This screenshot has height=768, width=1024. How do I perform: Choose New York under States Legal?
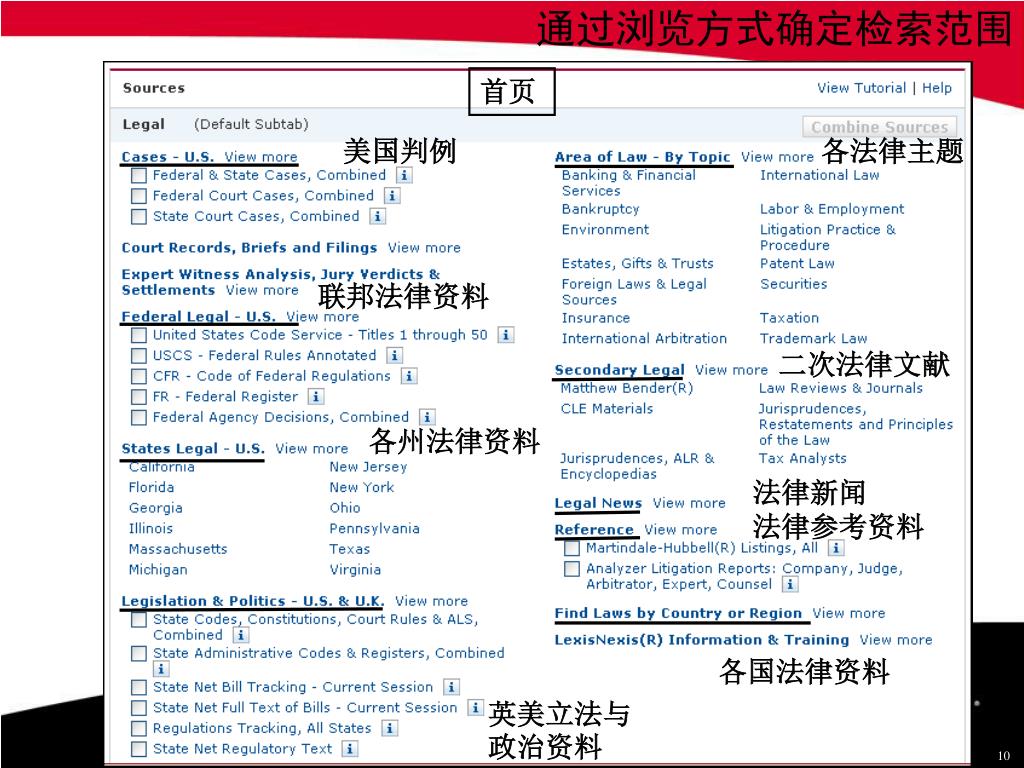[362, 487]
